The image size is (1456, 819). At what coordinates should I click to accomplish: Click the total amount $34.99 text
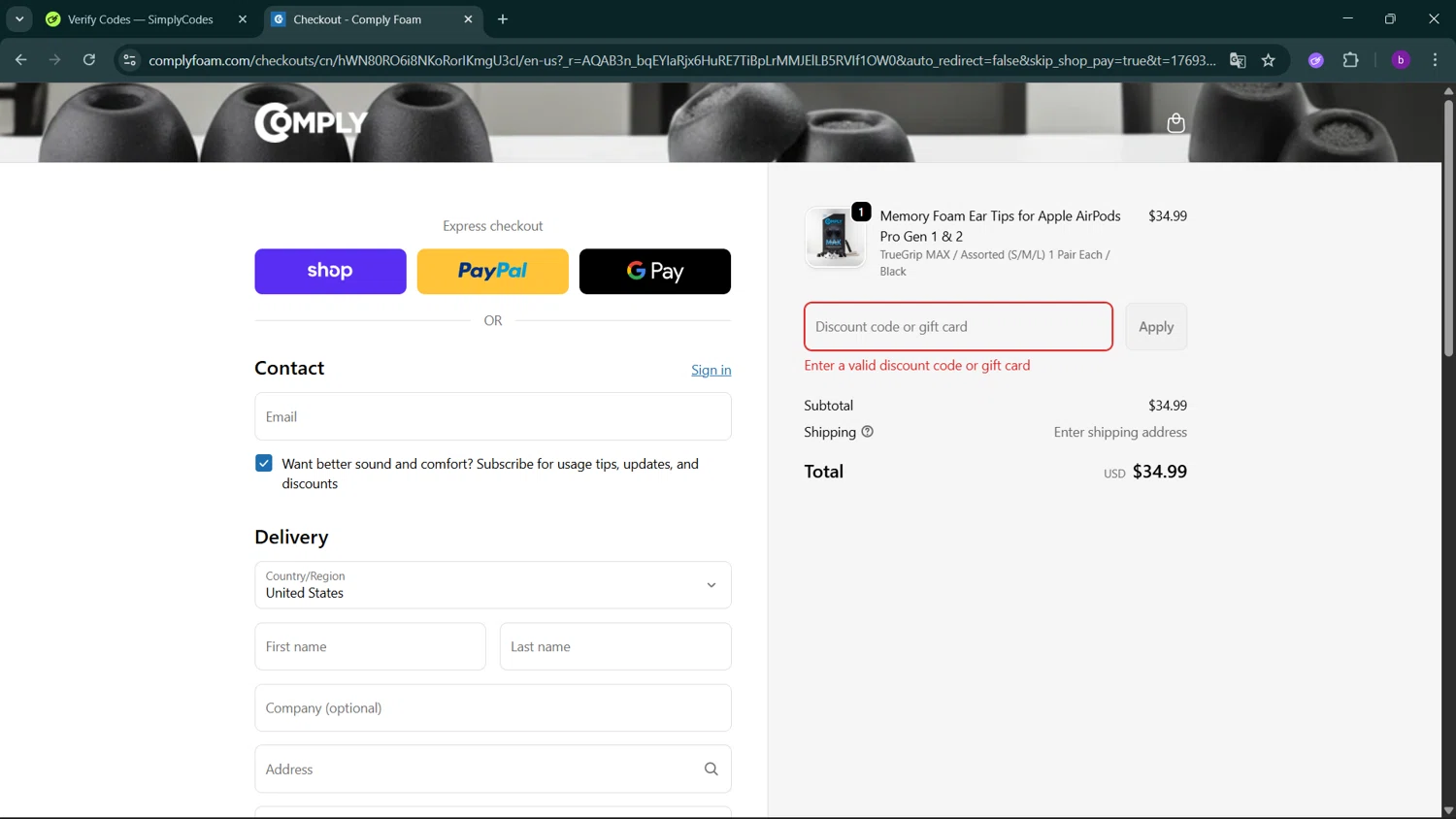pyautogui.click(x=1159, y=472)
